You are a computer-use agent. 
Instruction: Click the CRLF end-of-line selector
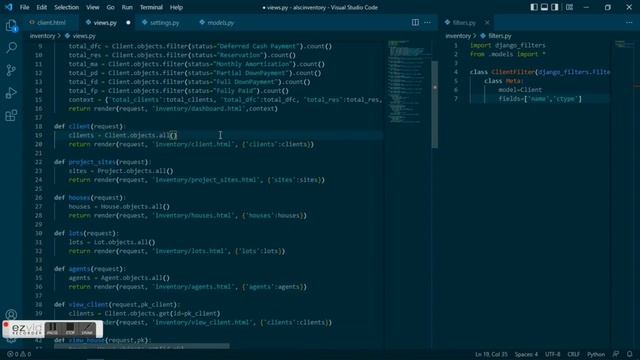tap(573, 354)
